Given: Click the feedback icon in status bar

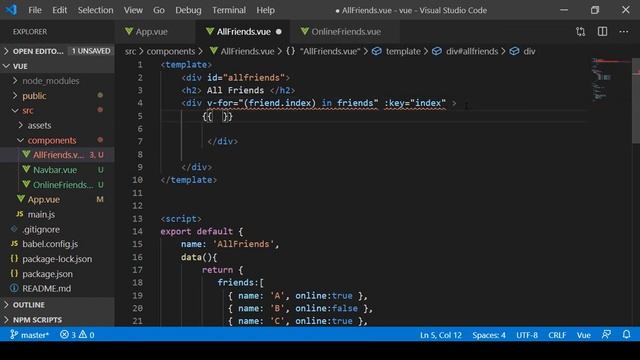Looking at the screenshot, I should 606,335.
